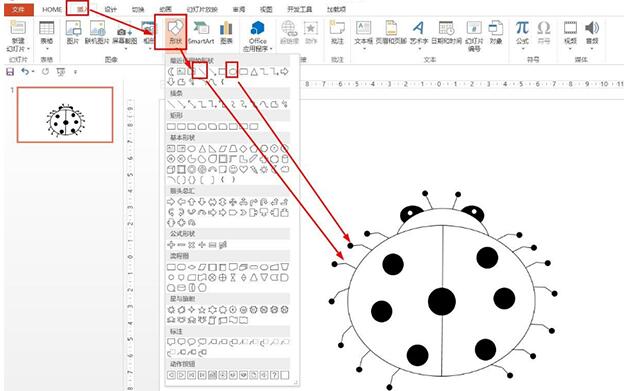Screen dimensions: 624x391
Task: Switch to the HOME tab
Action: [x=52, y=9]
